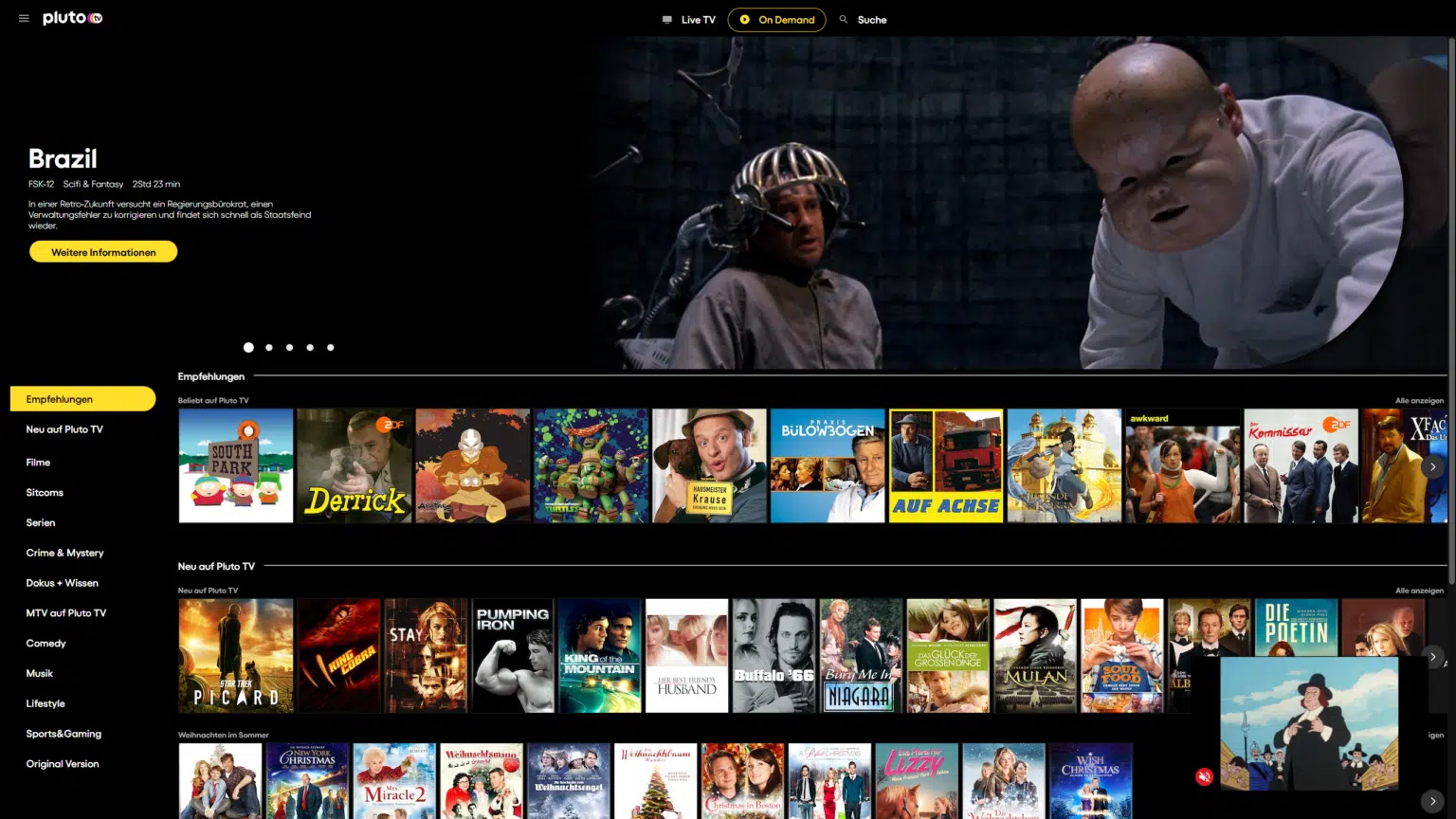Open the hamburger menu icon
The image size is (1456, 819).
coord(24,18)
